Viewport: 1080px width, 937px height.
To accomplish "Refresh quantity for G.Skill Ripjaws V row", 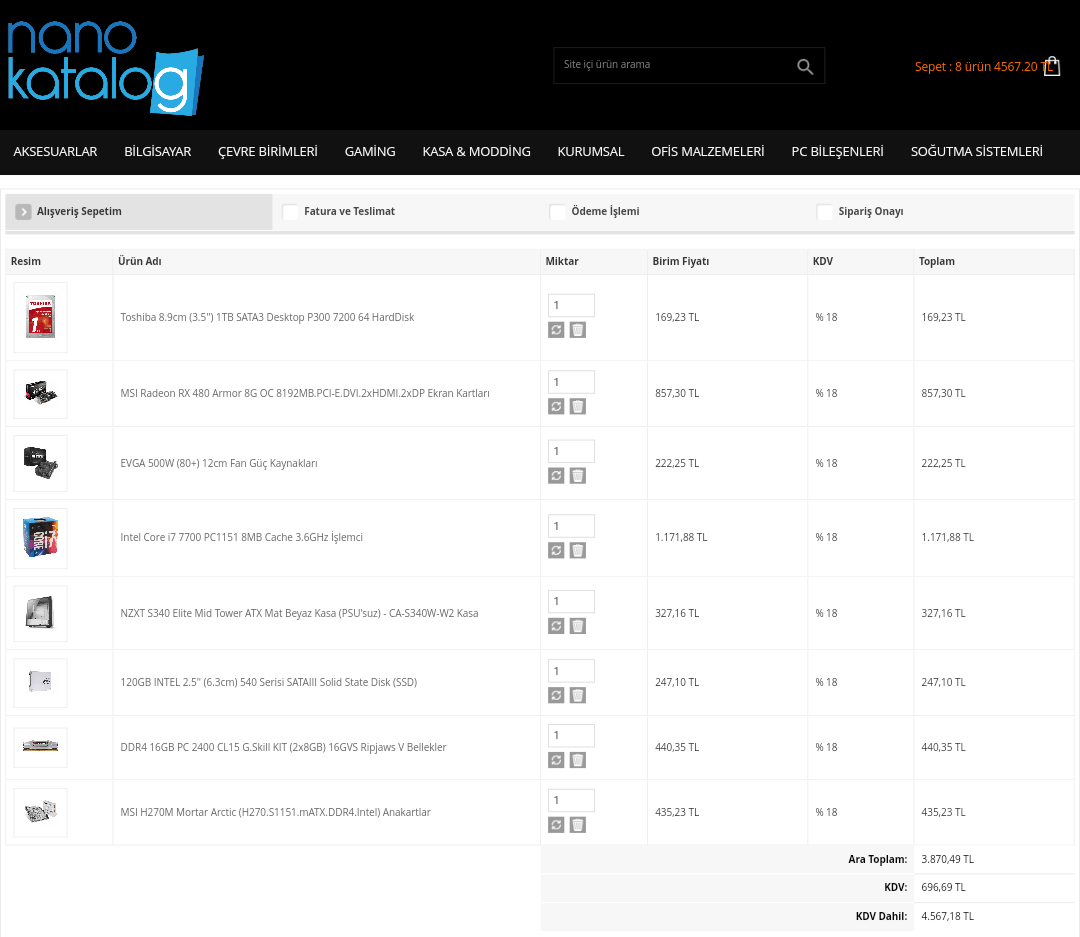I will pos(556,760).
